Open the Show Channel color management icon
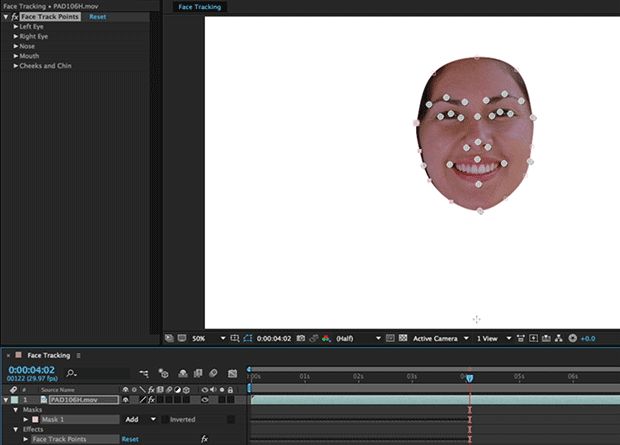620x445 pixels. click(326, 338)
